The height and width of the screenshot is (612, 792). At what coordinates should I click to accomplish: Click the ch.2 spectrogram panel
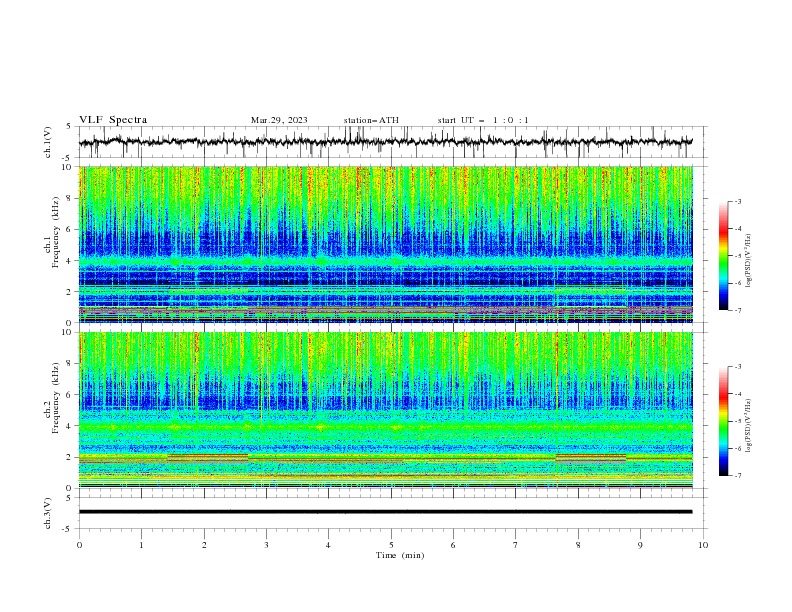point(385,410)
